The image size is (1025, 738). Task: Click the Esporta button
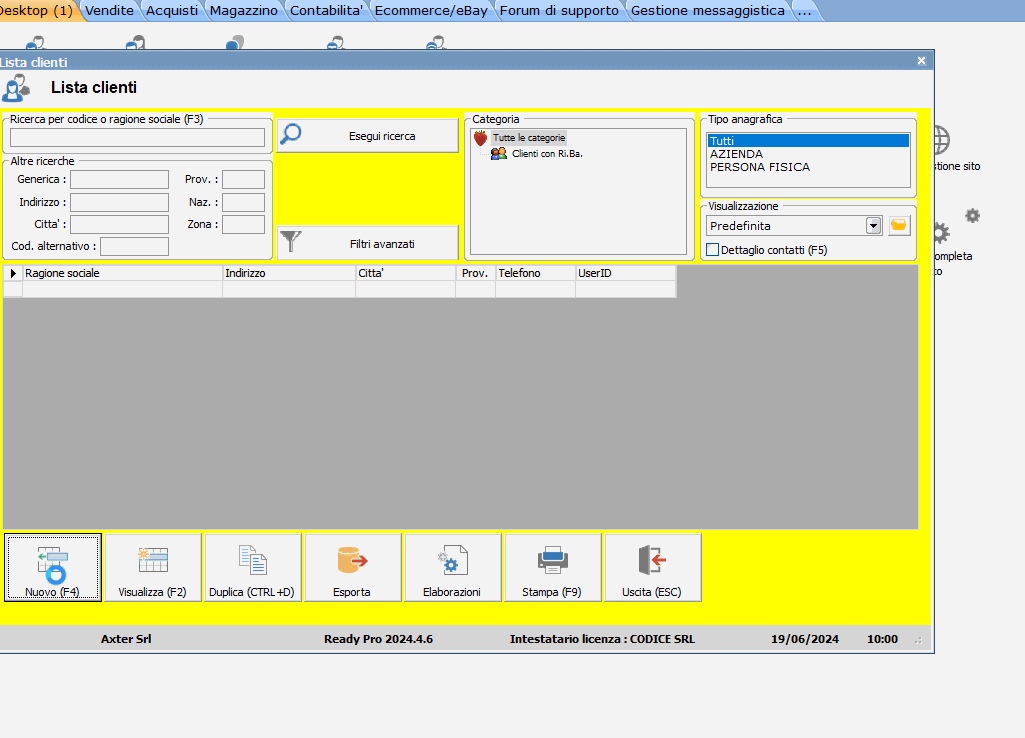352,567
